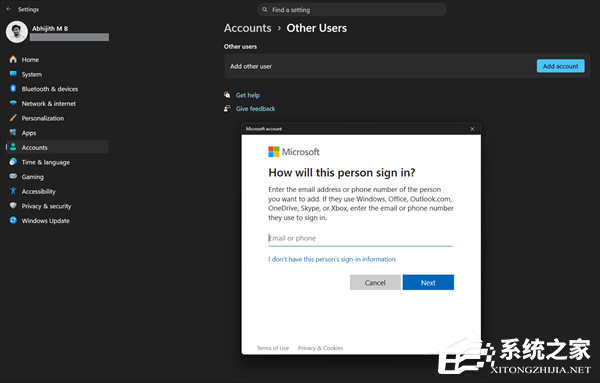The height and width of the screenshot is (383, 600).
Task: Click the Email or phone field
Action: [x=360, y=238]
